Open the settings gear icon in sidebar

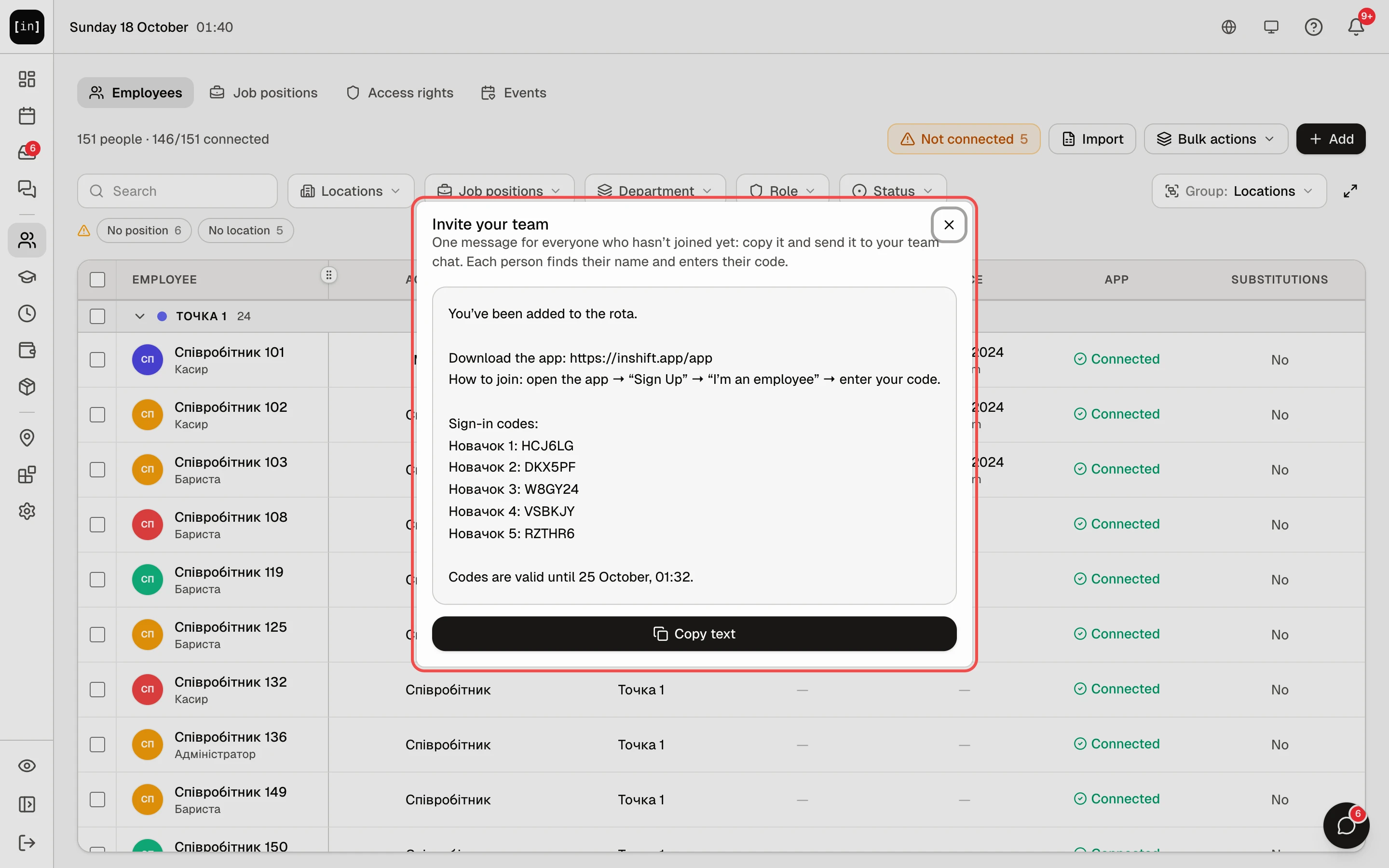pos(27,511)
